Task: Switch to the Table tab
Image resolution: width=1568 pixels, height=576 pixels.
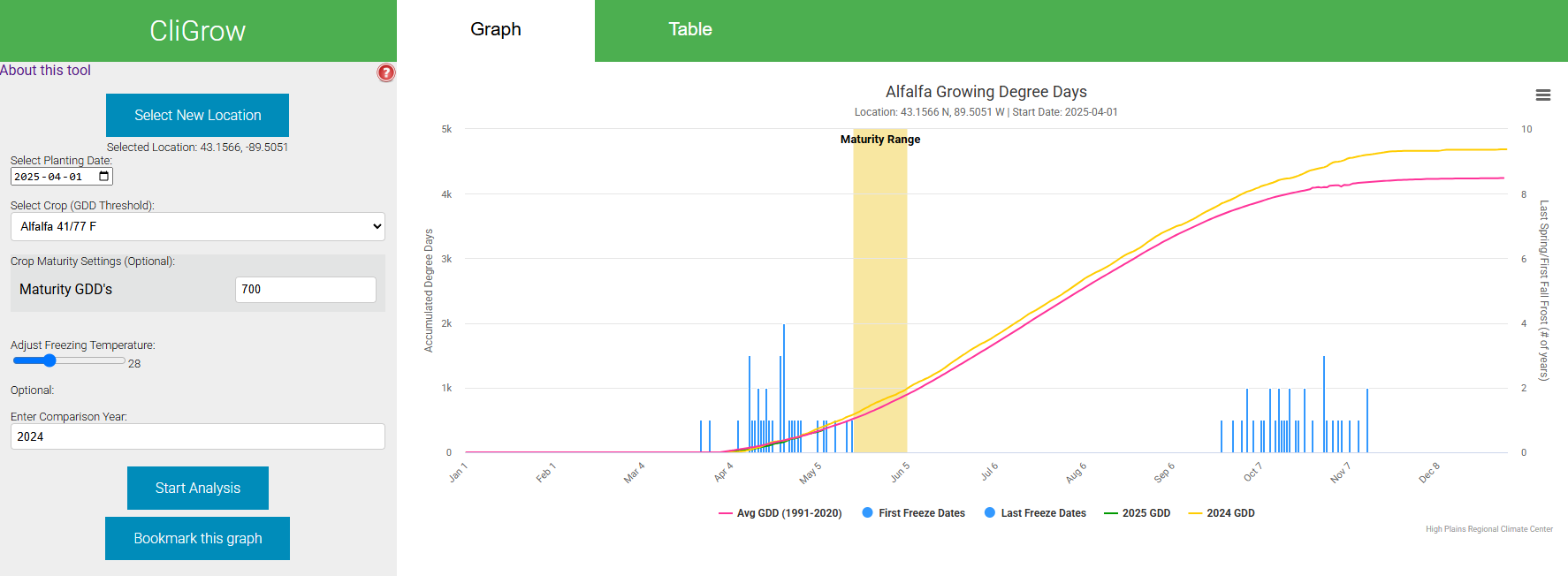Action: point(689,30)
